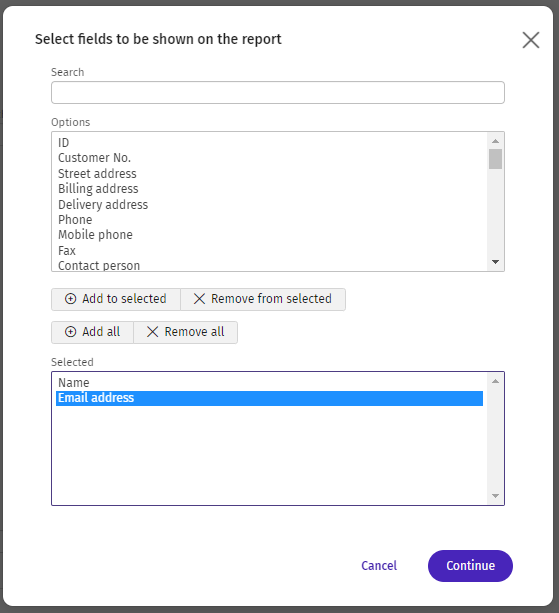Click Selected list scroll up arrow
This screenshot has height=613, width=559.
click(x=495, y=381)
